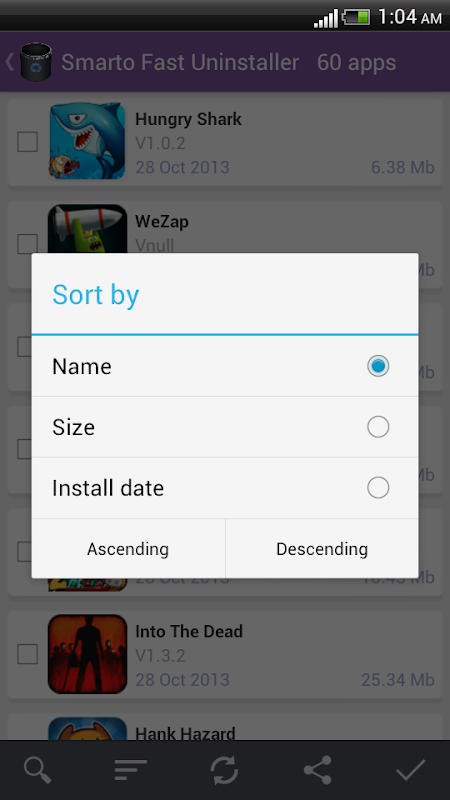Open the Hank Hazard list entry
Image resolution: width=450 pixels, height=800 pixels.
tap(225, 727)
